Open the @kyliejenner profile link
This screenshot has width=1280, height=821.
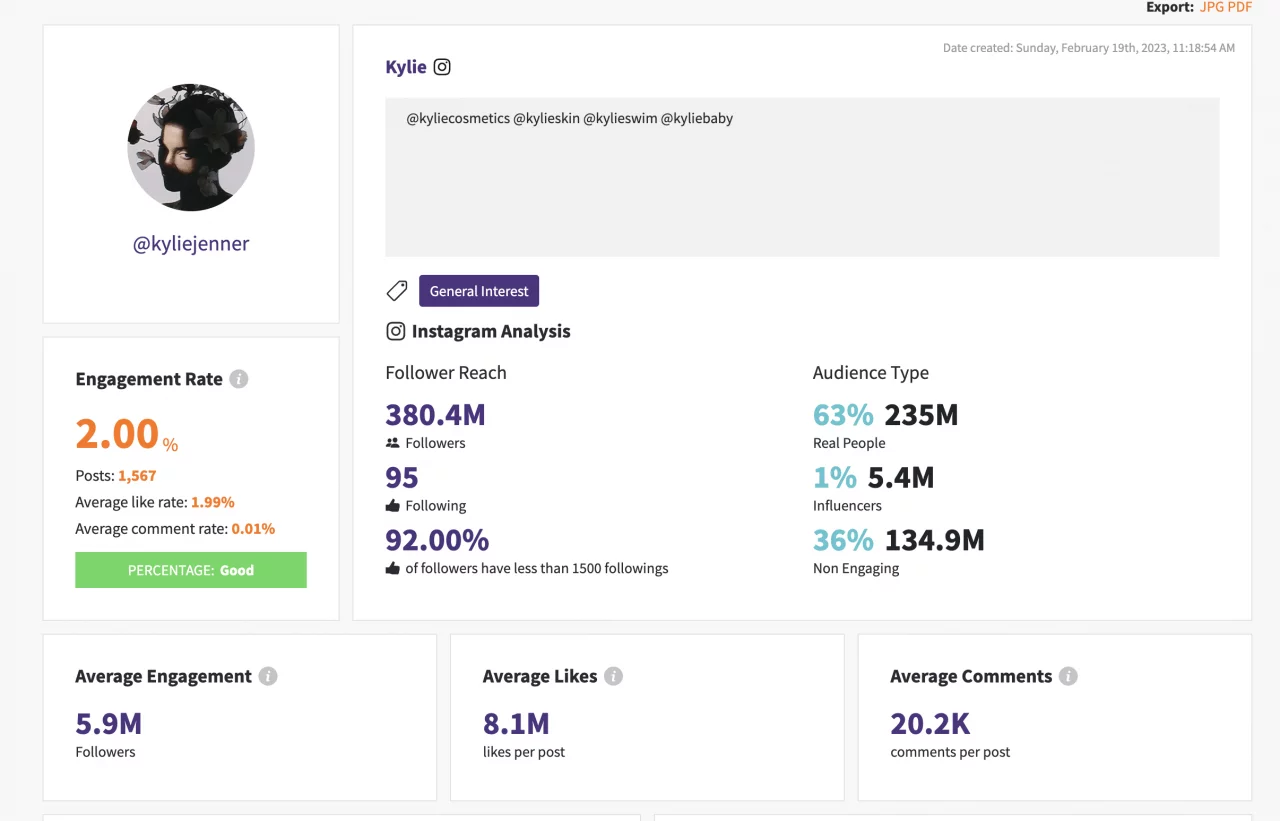pyautogui.click(x=190, y=243)
